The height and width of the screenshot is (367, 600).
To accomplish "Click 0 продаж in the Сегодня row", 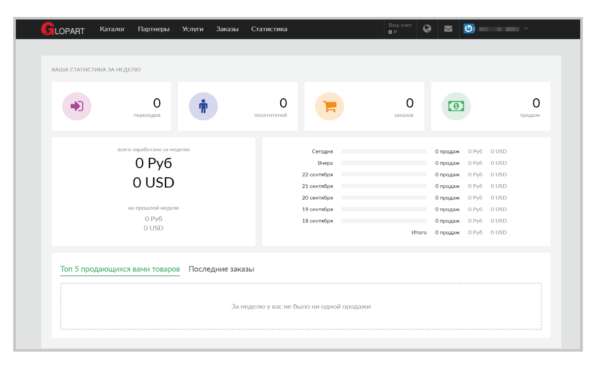I will tap(447, 152).
